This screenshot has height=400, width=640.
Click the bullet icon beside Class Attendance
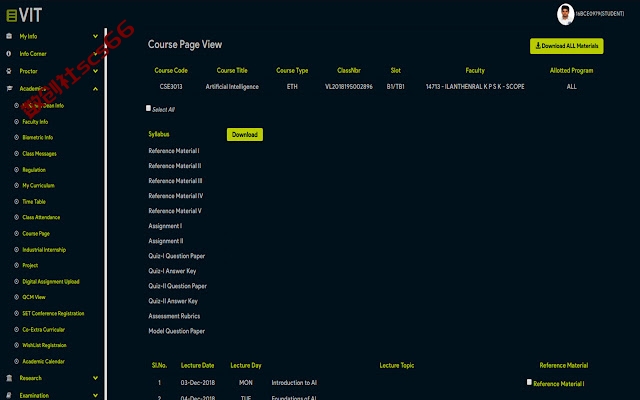coord(16,218)
